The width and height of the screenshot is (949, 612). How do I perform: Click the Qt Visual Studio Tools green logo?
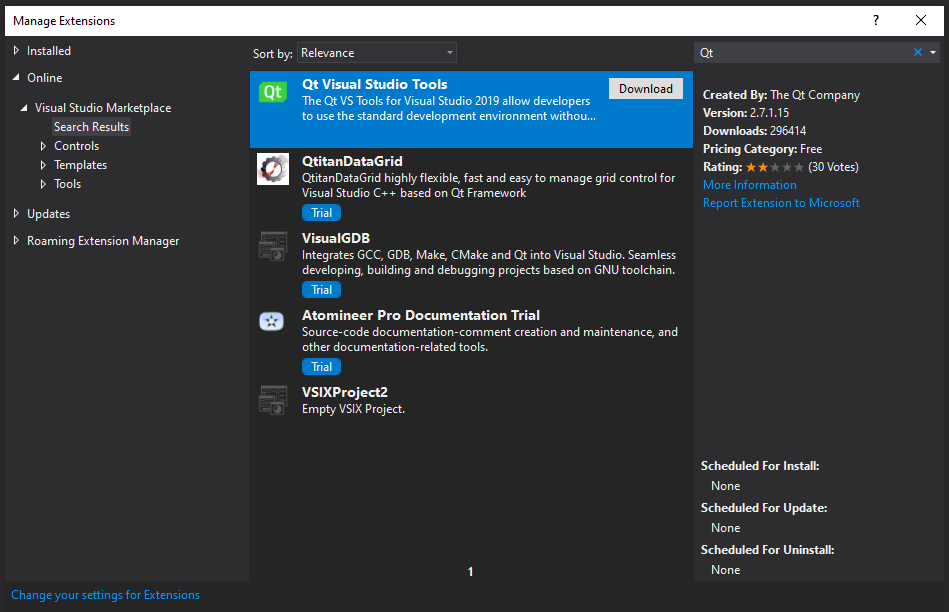point(273,92)
